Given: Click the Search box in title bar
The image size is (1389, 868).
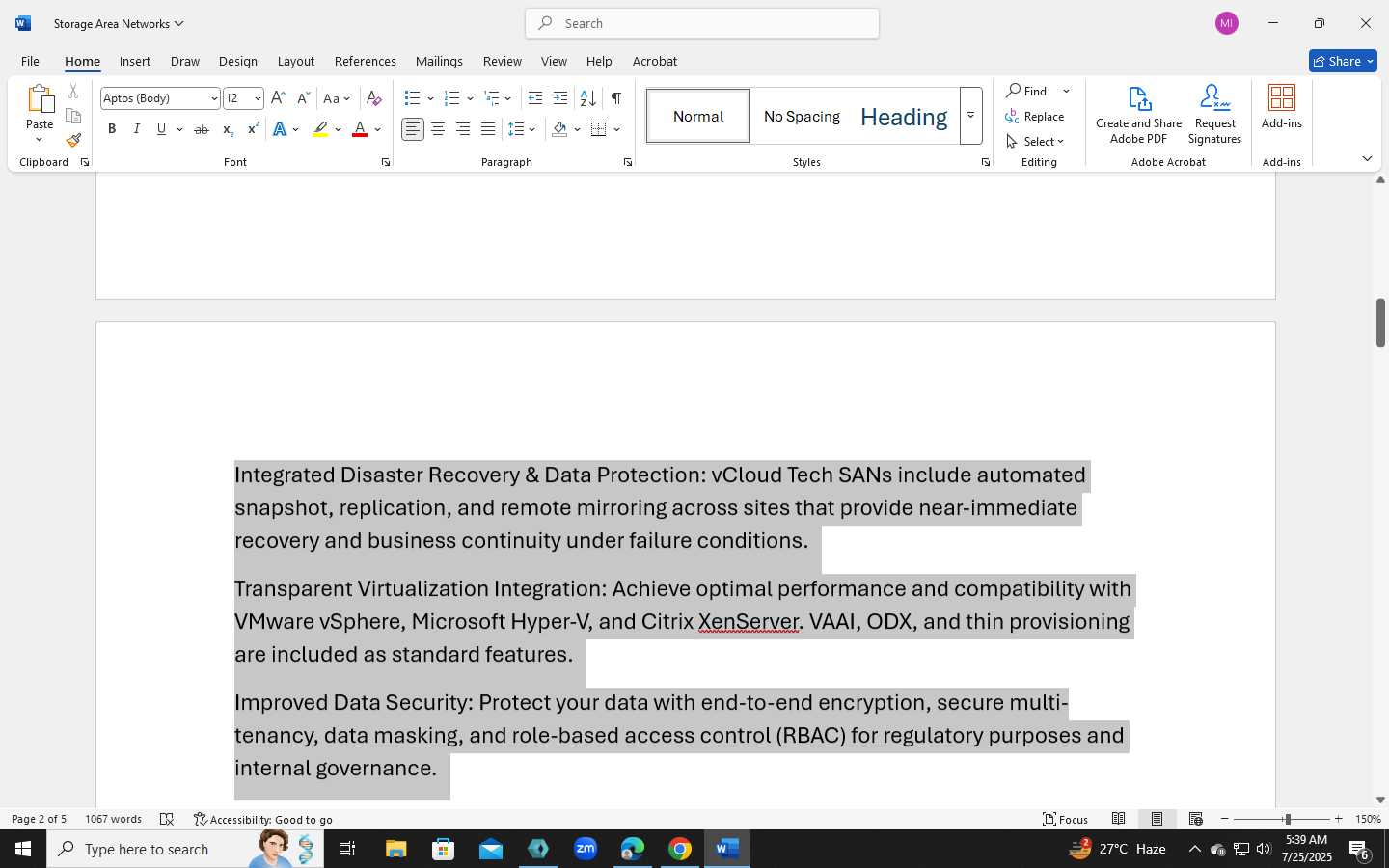Looking at the screenshot, I should (702, 23).
